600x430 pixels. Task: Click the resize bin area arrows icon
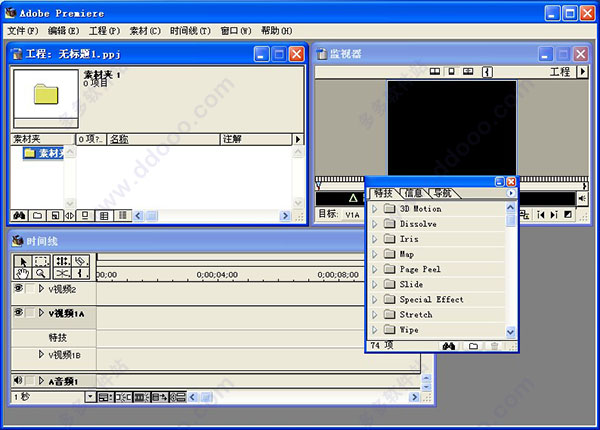(x=69, y=216)
